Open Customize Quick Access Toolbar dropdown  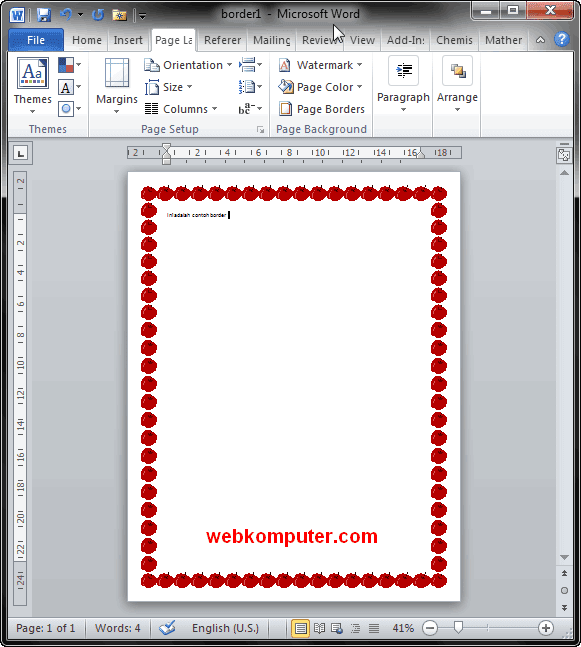142,16
